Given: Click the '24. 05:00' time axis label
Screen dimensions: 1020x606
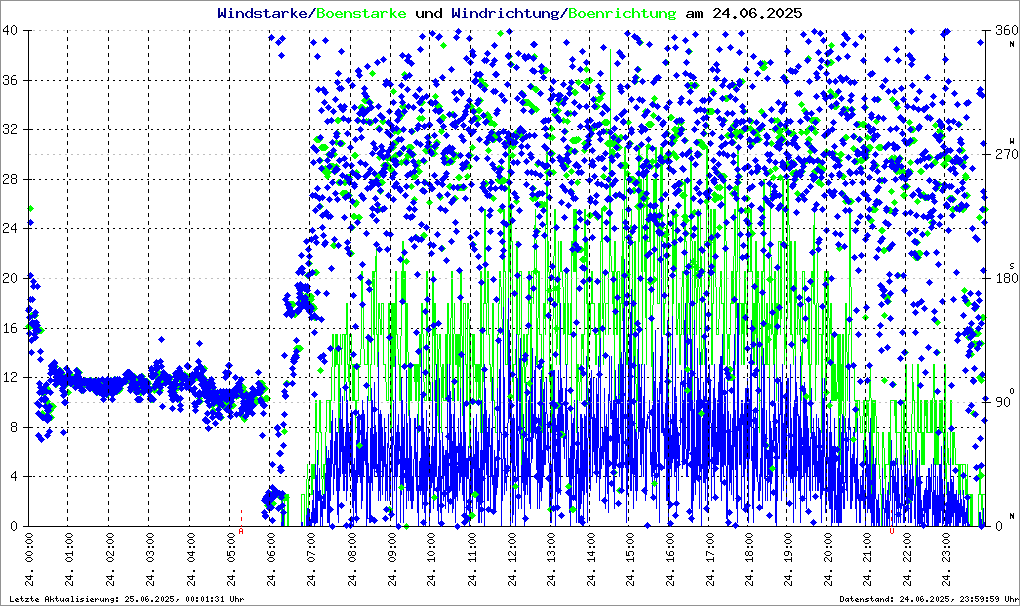Looking at the screenshot, I should (x=230, y=560).
